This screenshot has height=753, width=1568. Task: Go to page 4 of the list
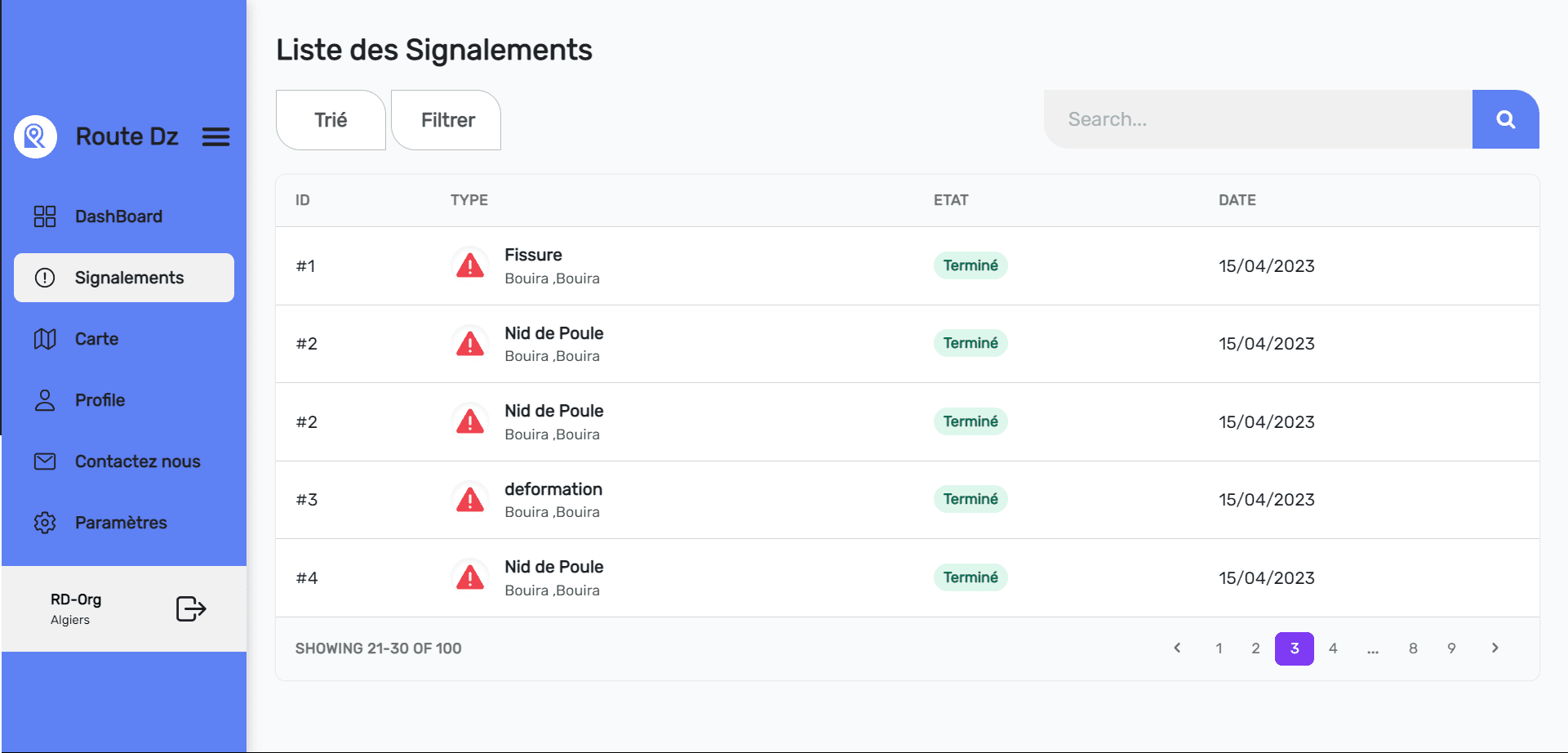point(1334,648)
